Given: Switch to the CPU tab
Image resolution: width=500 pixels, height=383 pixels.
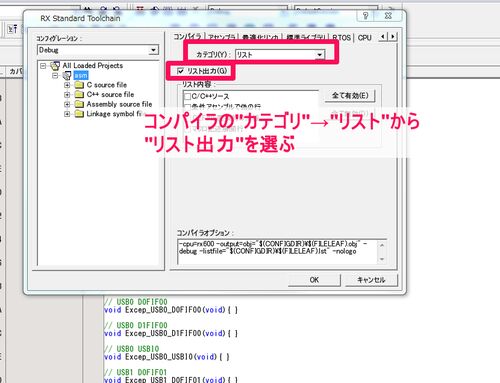Looking at the screenshot, I should (x=364, y=38).
